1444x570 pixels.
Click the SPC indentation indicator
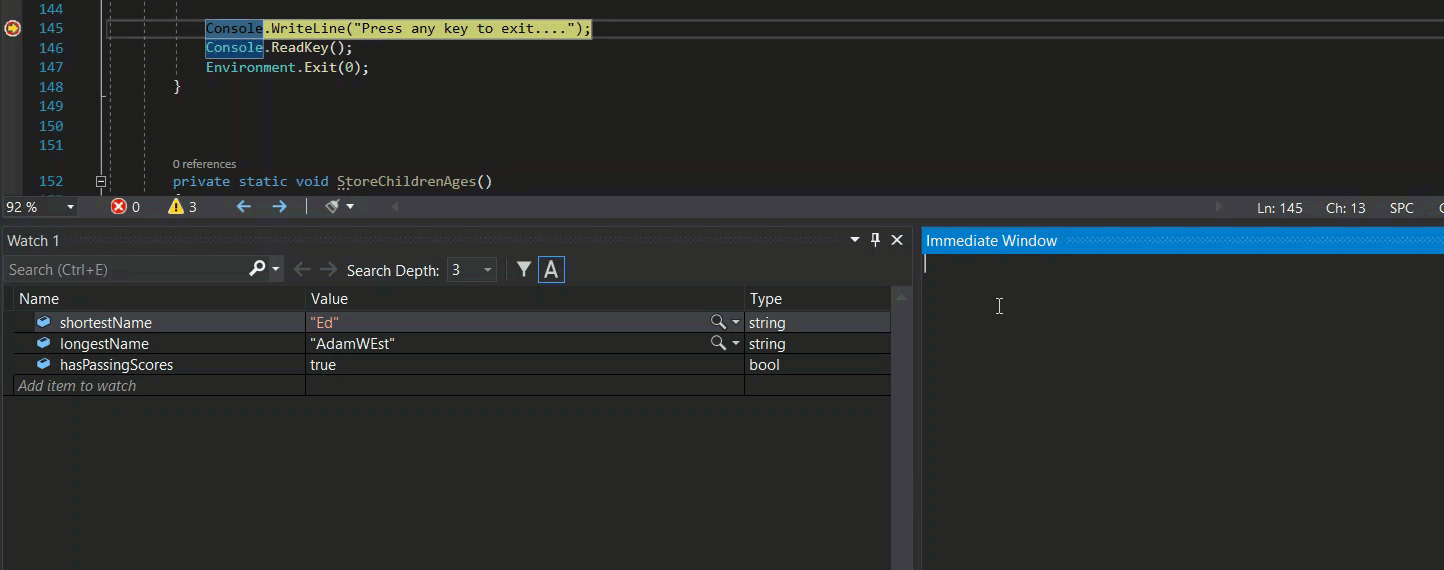(x=1402, y=208)
